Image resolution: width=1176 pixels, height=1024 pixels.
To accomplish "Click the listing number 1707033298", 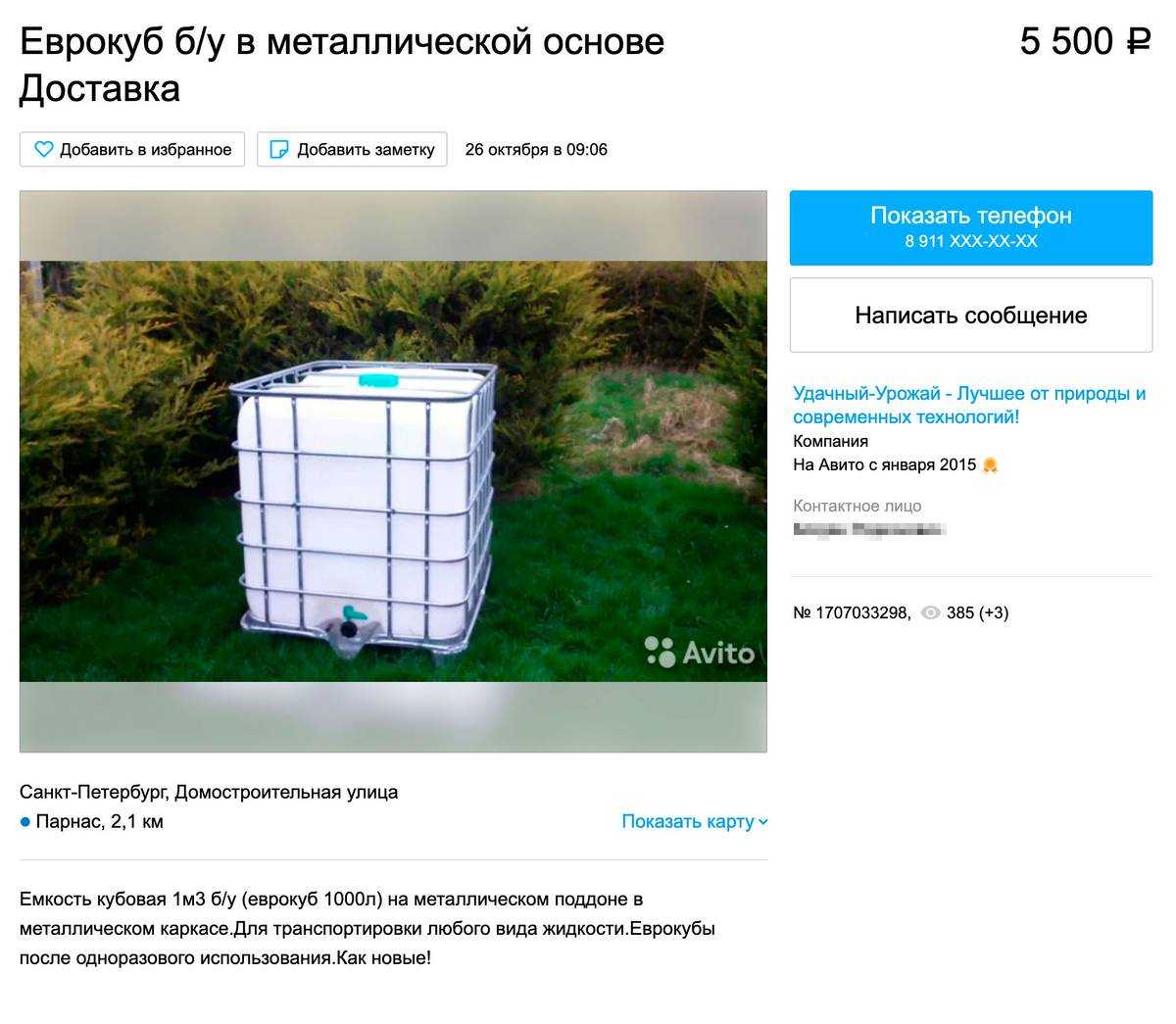I will tap(852, 612).
